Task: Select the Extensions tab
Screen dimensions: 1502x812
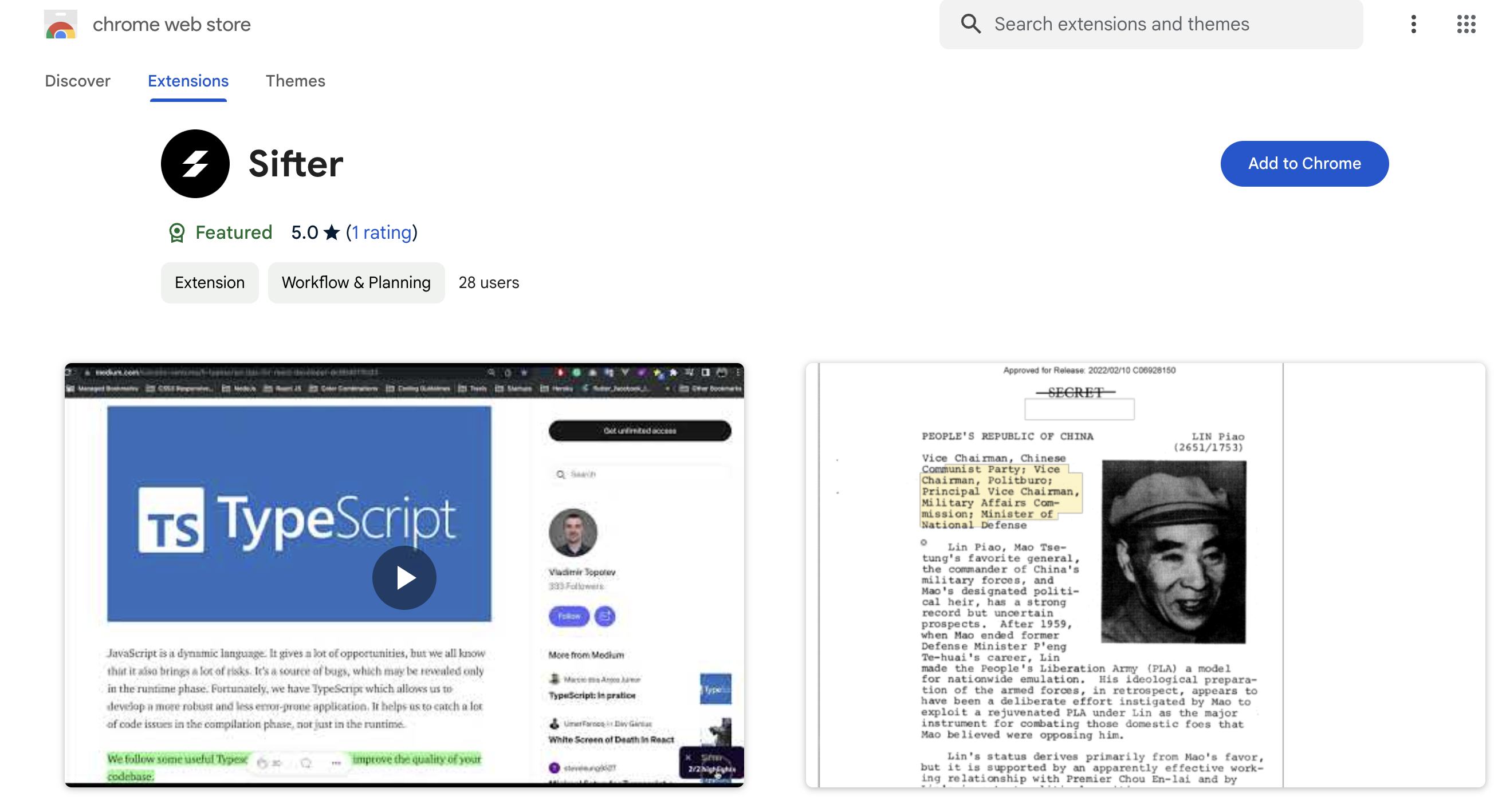Action: [x=188, y=81]
